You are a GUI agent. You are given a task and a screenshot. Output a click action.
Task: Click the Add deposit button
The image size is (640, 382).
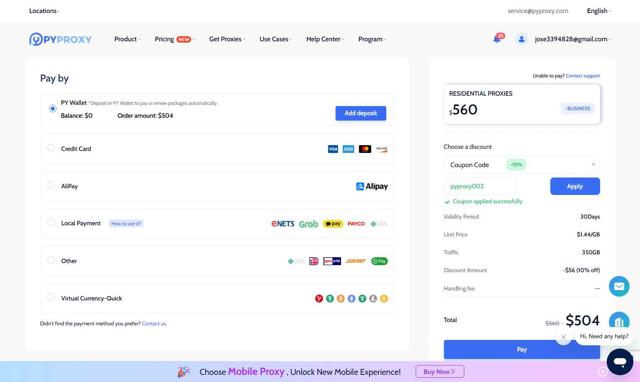click(361, 113)
